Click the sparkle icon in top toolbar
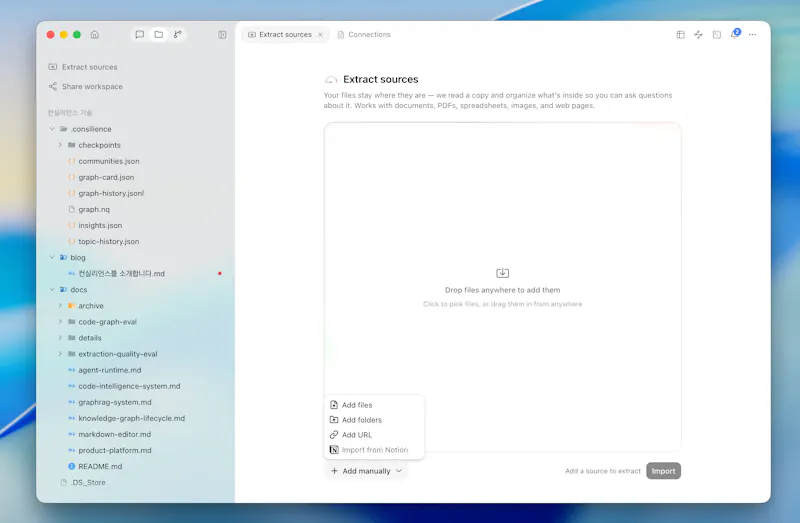This screenshot has height=523, width=800. (x=698, y=35)
